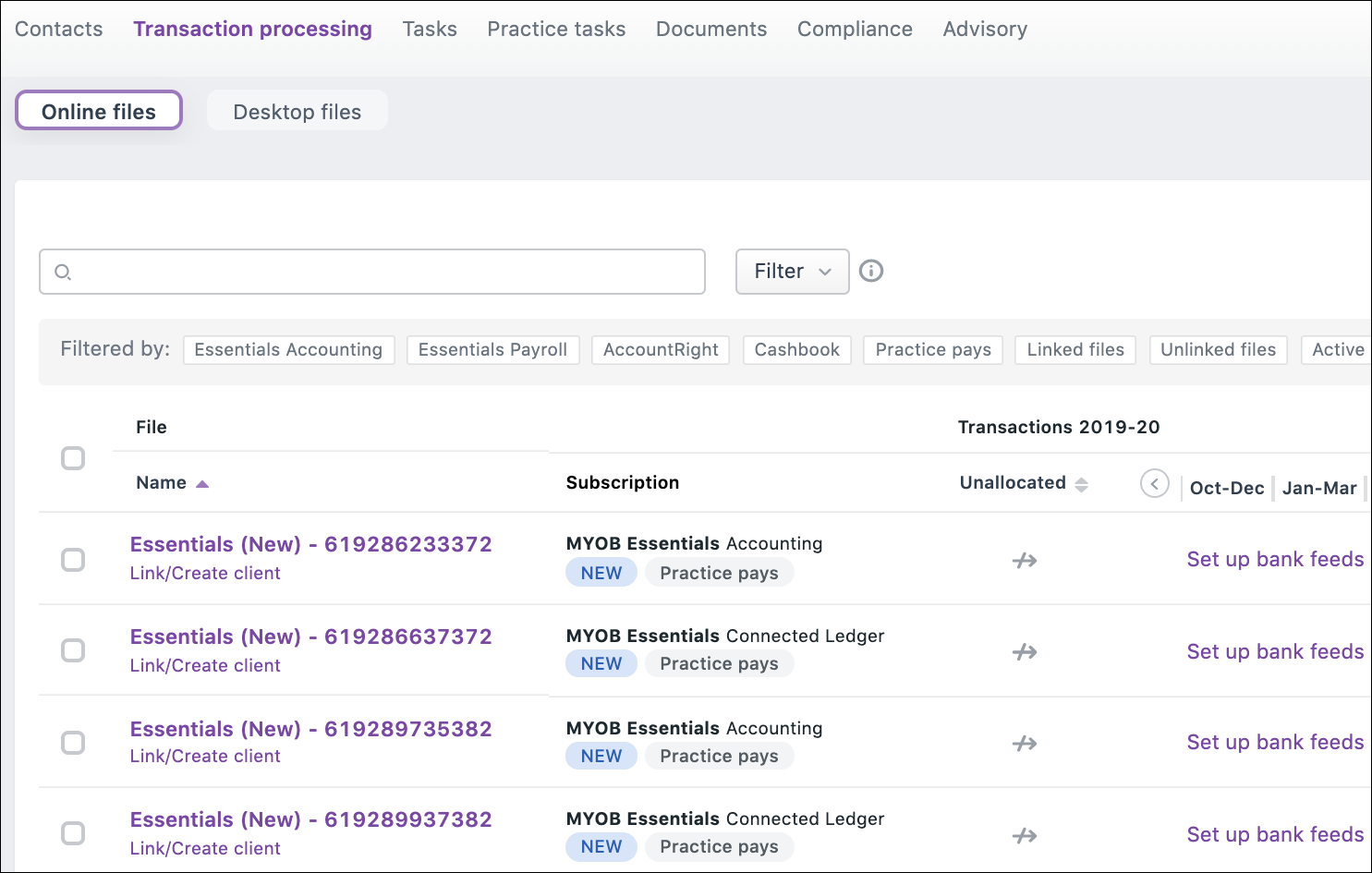This screenshot has height=873, width=1372.
Task: Click the Cashbook filter tag
Action: coord(797,349)
